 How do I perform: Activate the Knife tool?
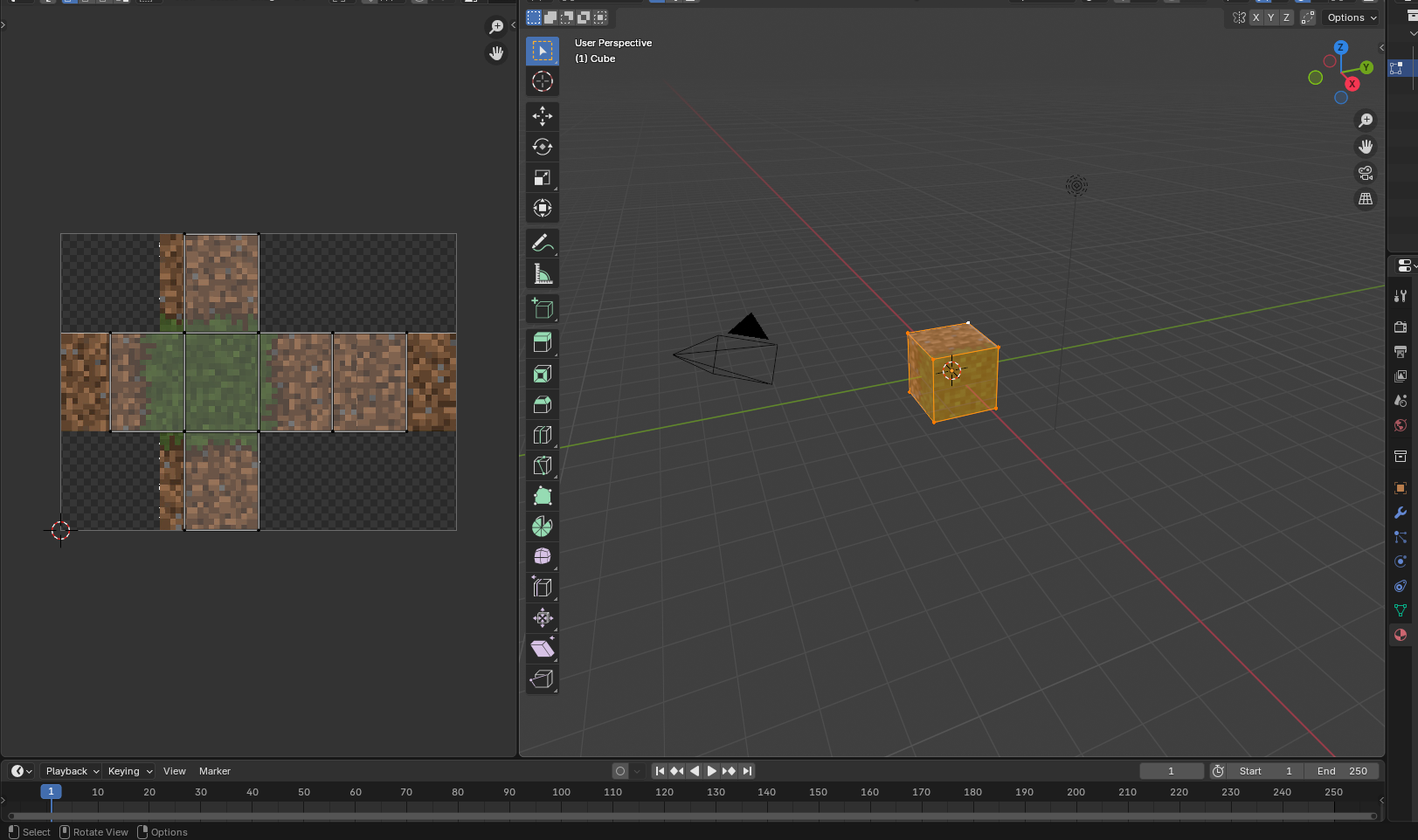coord(543,465)
